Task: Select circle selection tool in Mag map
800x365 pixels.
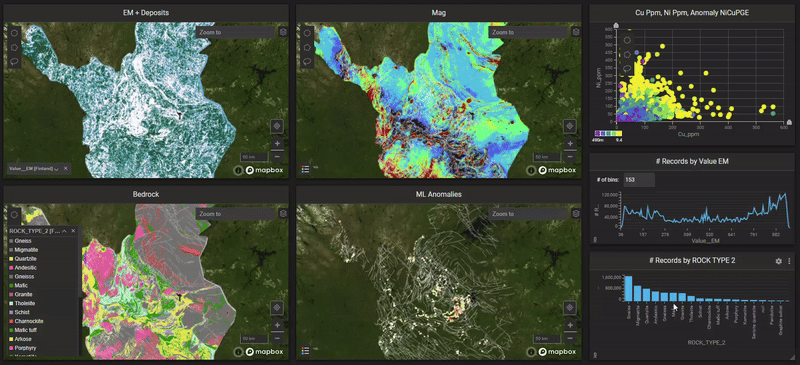Action: pyautogui.click(x=307, y=32)
